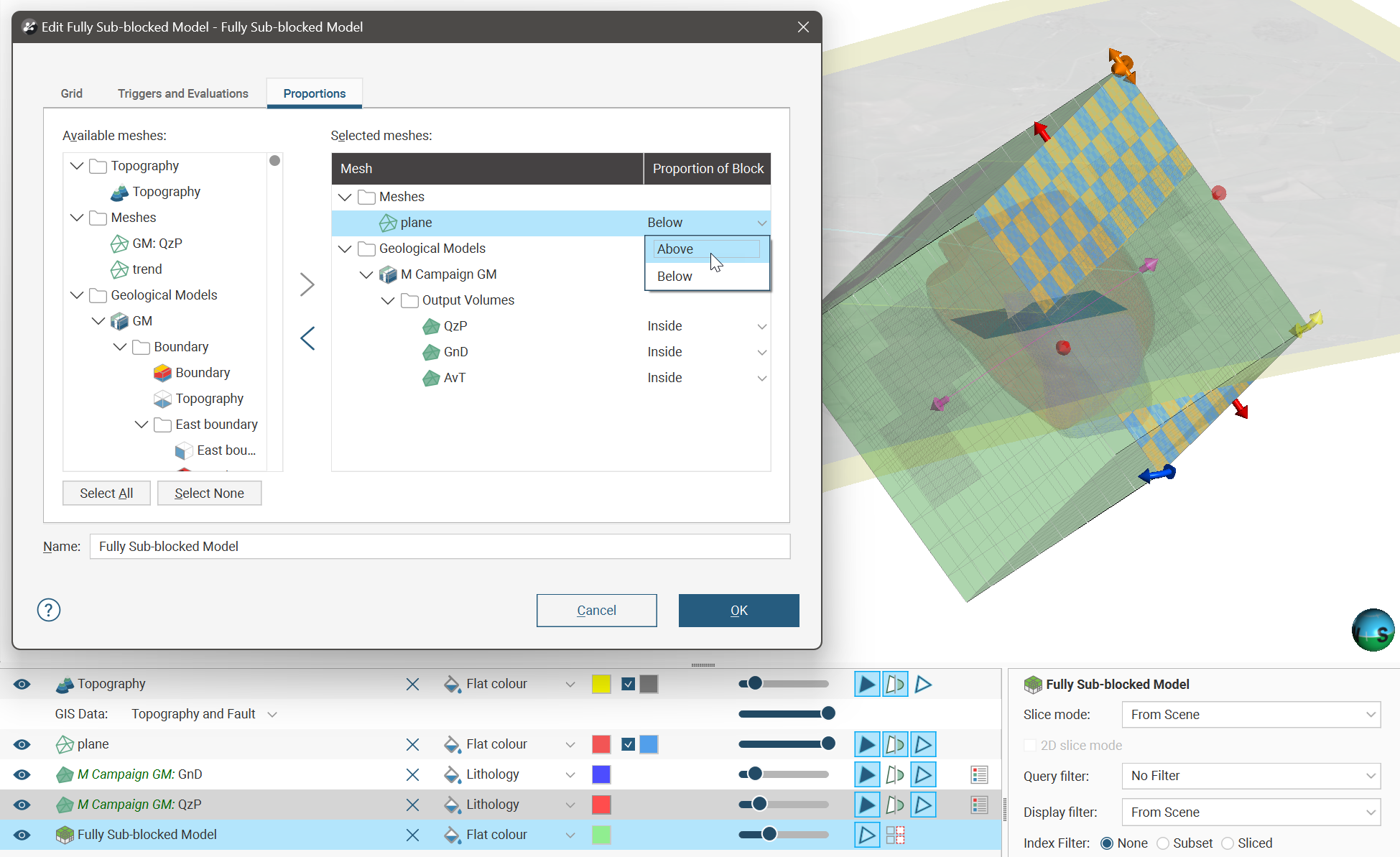
Task: Open the help question mark icon
Action: click(49, 610)
